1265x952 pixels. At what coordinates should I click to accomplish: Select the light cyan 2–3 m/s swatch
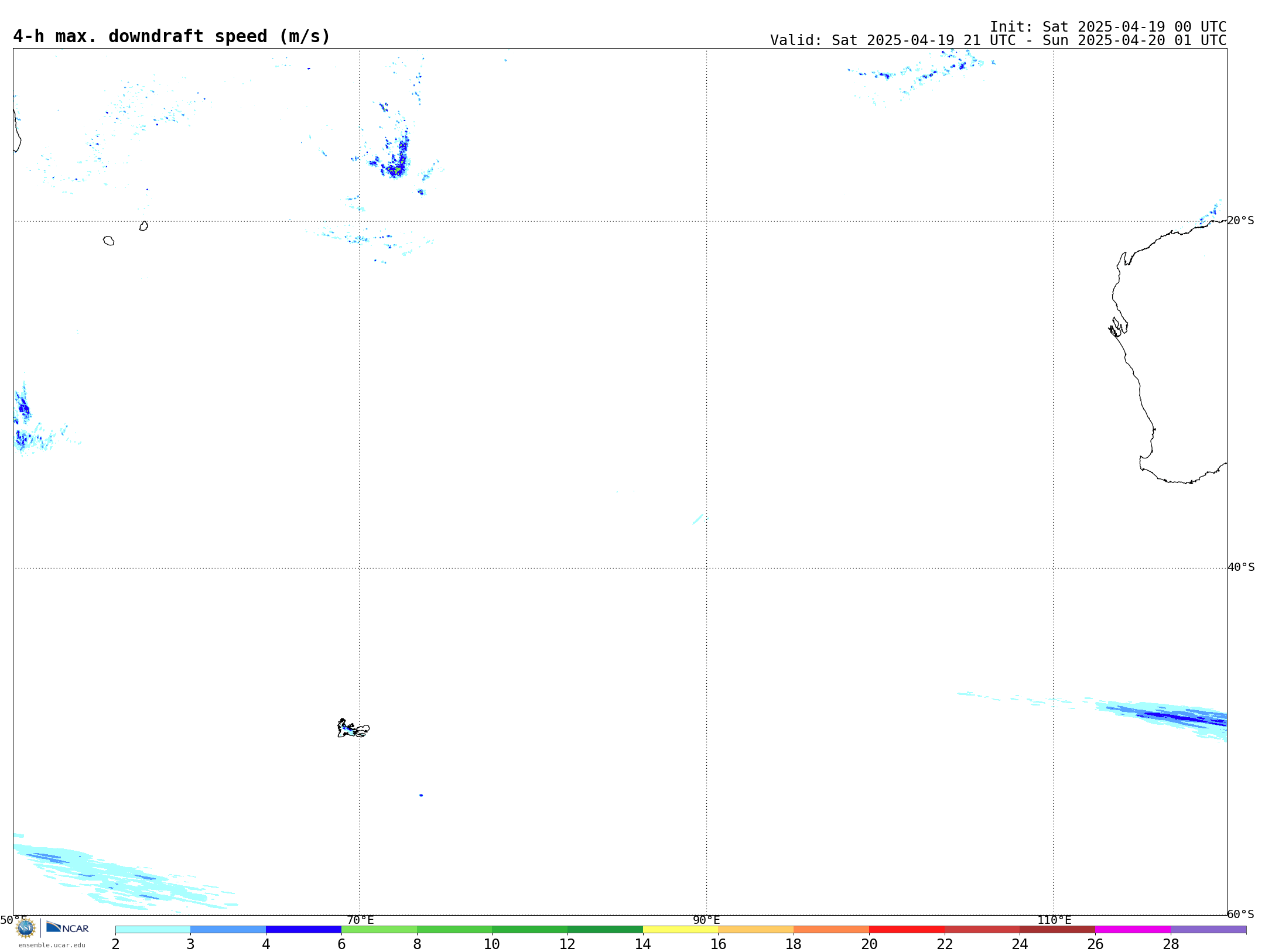[x=153, y=930]
